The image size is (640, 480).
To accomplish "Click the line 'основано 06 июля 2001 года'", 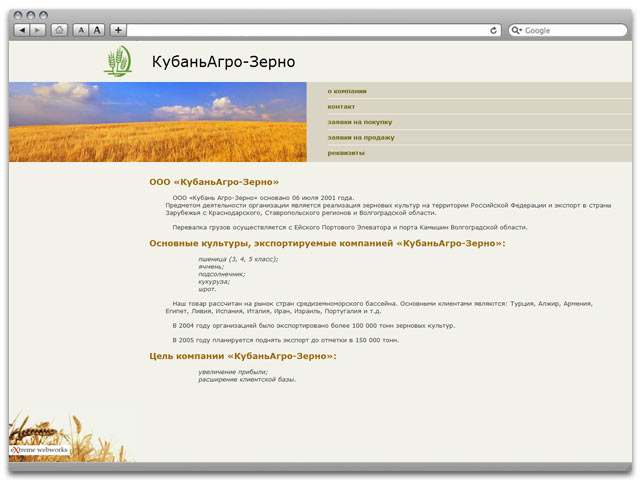I will [263, 198].
